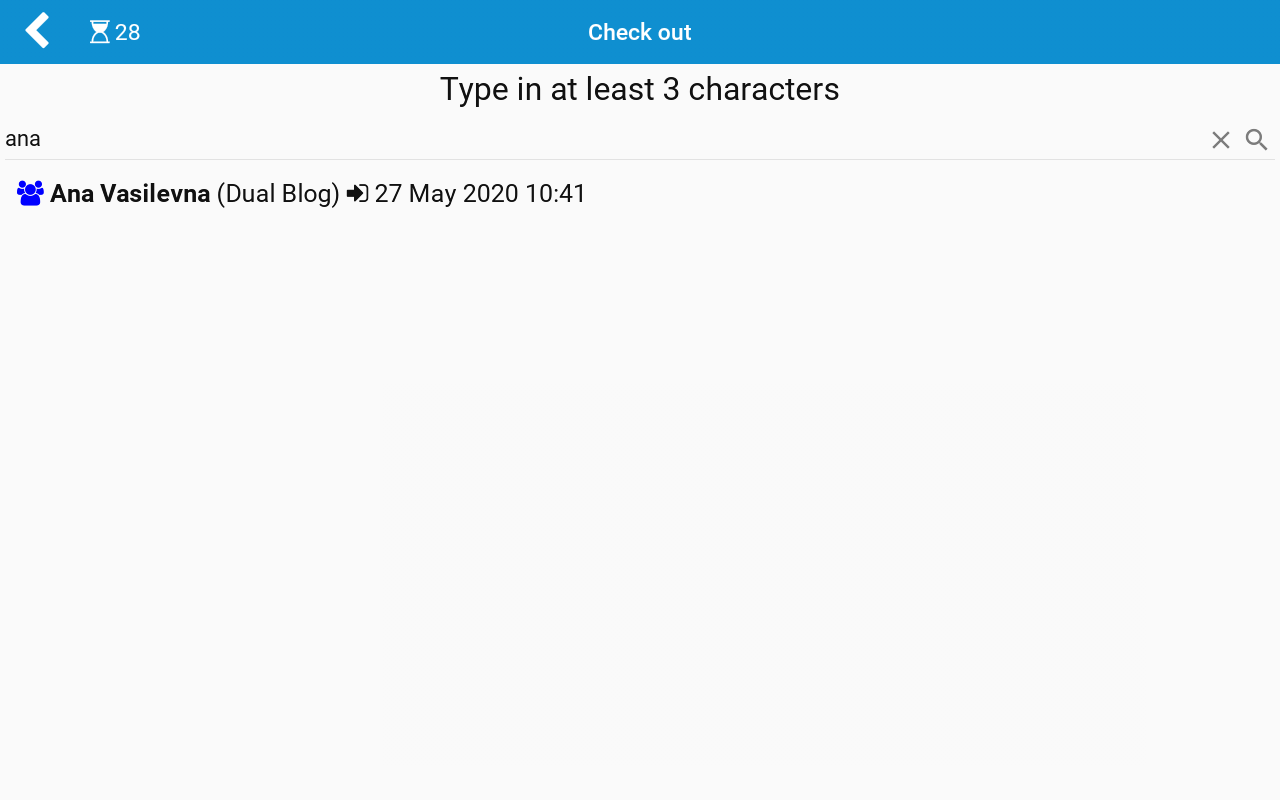The width and height of the screenshot is (1280, 800).
Task: Click "Type in at least 3 characters" heading
Action: pyautogui.click(x=639, y=89)
